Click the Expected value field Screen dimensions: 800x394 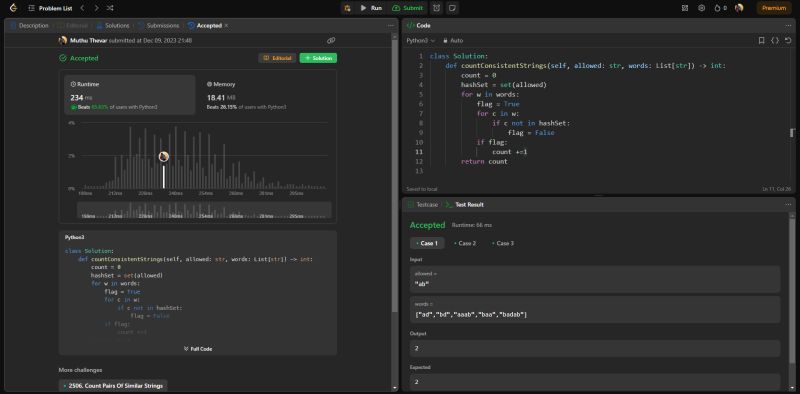[595, 382]
